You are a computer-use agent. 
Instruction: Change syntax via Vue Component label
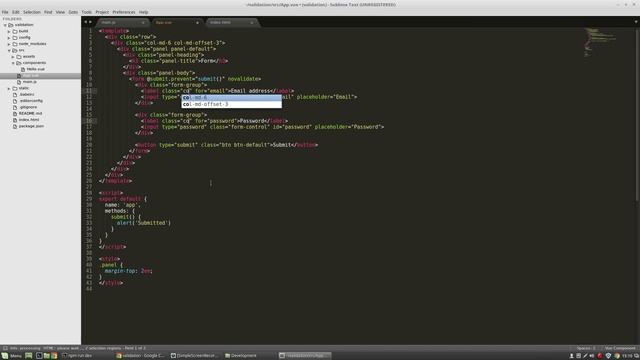(x=620, y=348)
